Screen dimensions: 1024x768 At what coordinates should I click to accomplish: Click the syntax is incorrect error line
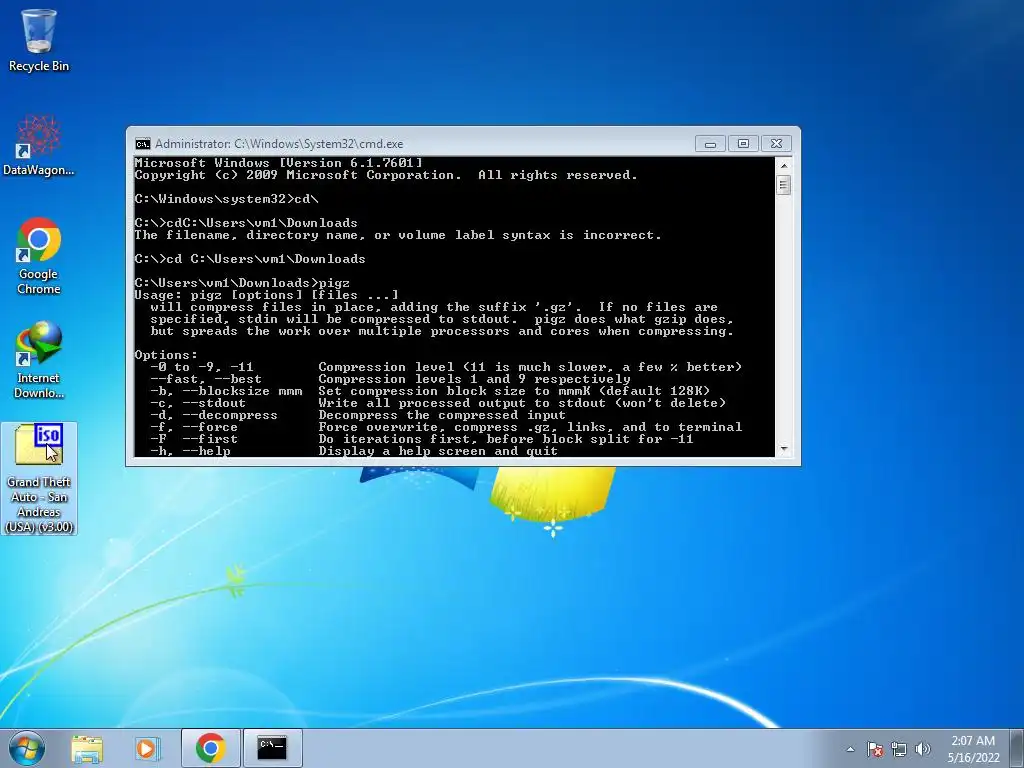[x=398, y=235]
